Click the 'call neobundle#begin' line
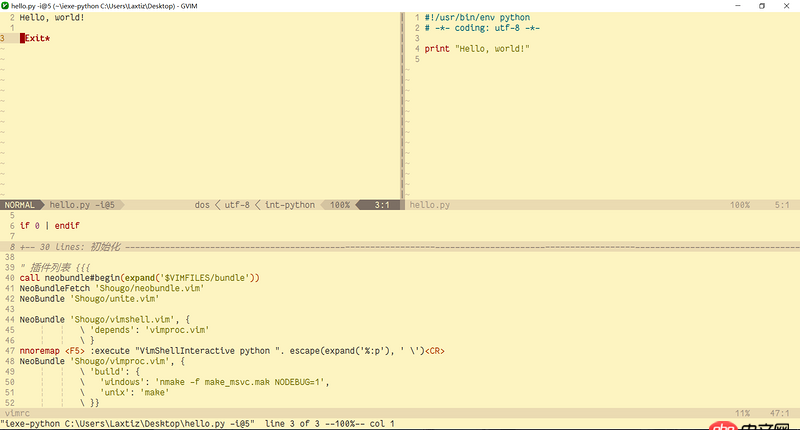This screenshot has width=800, height=430. click(140, 278)
